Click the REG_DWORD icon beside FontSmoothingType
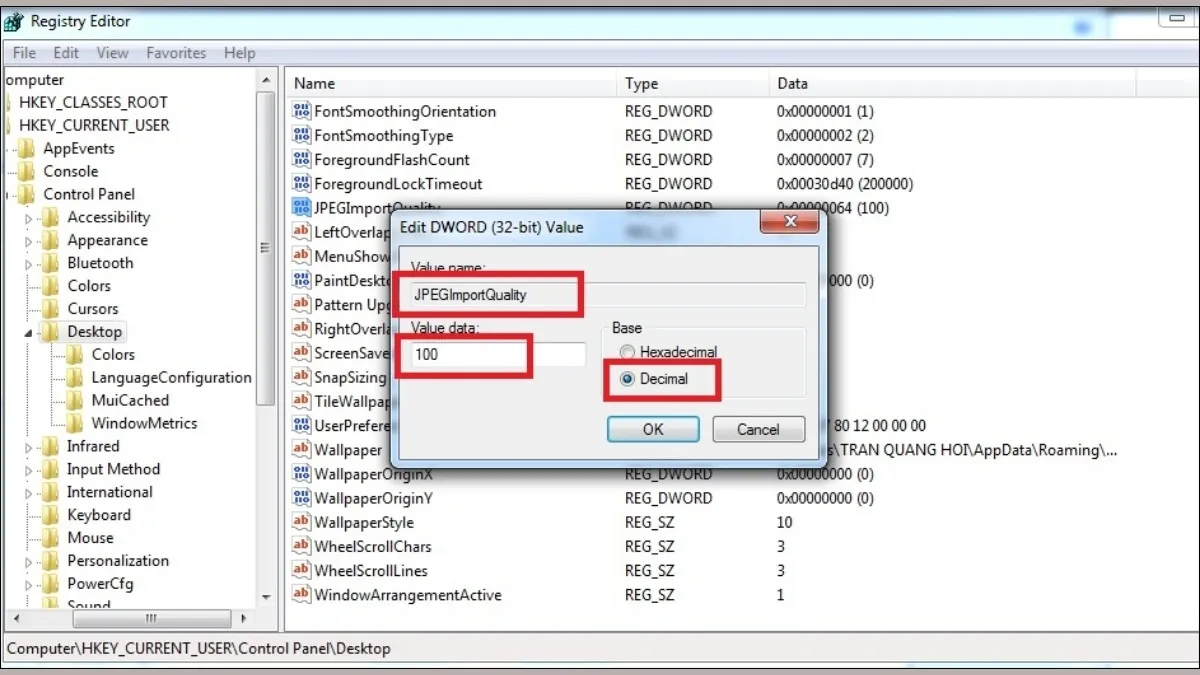This screenshot has width=1200, height=675. (x=301, y=135)
